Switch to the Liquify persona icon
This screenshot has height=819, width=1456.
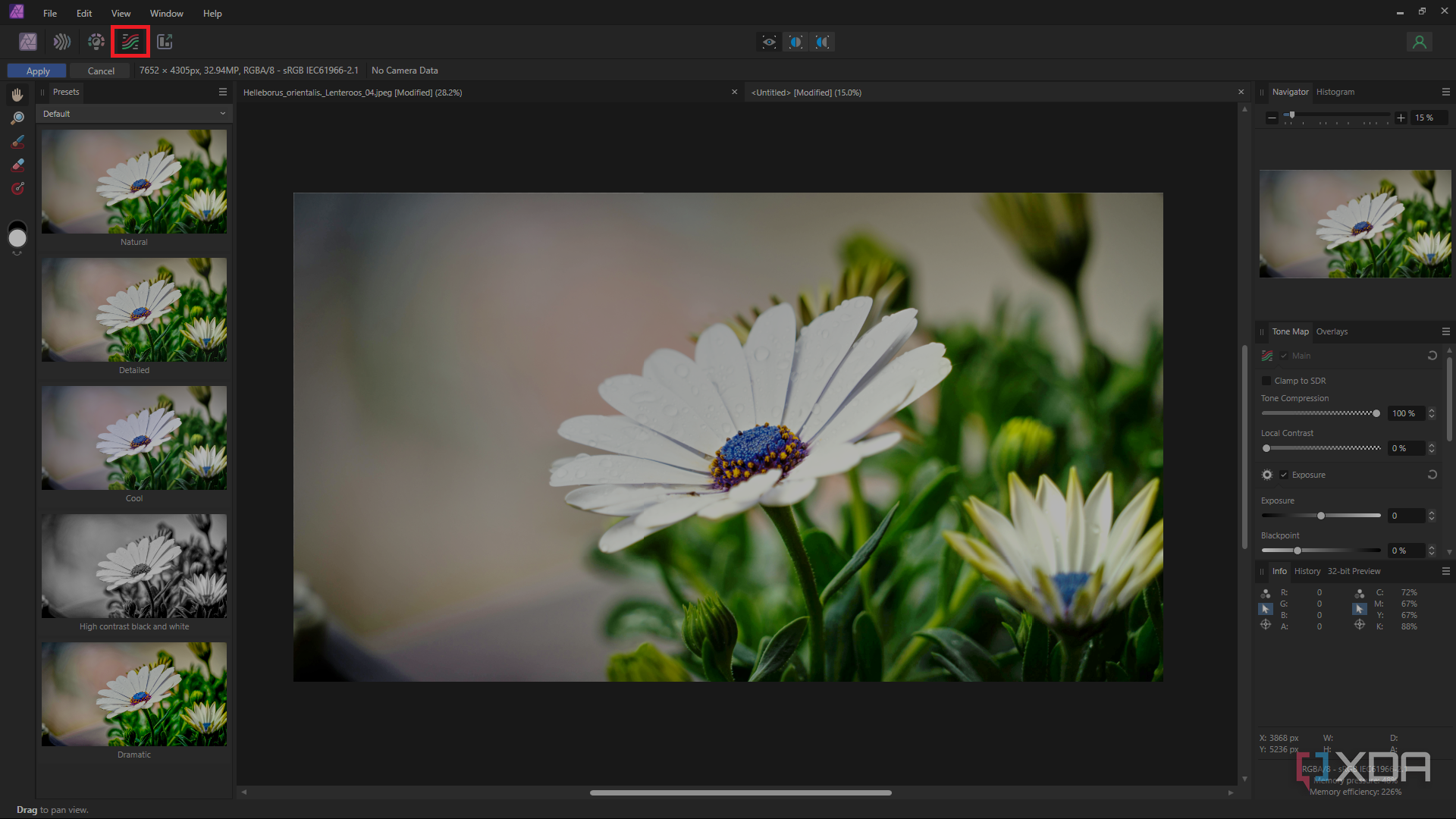(62, 42)
